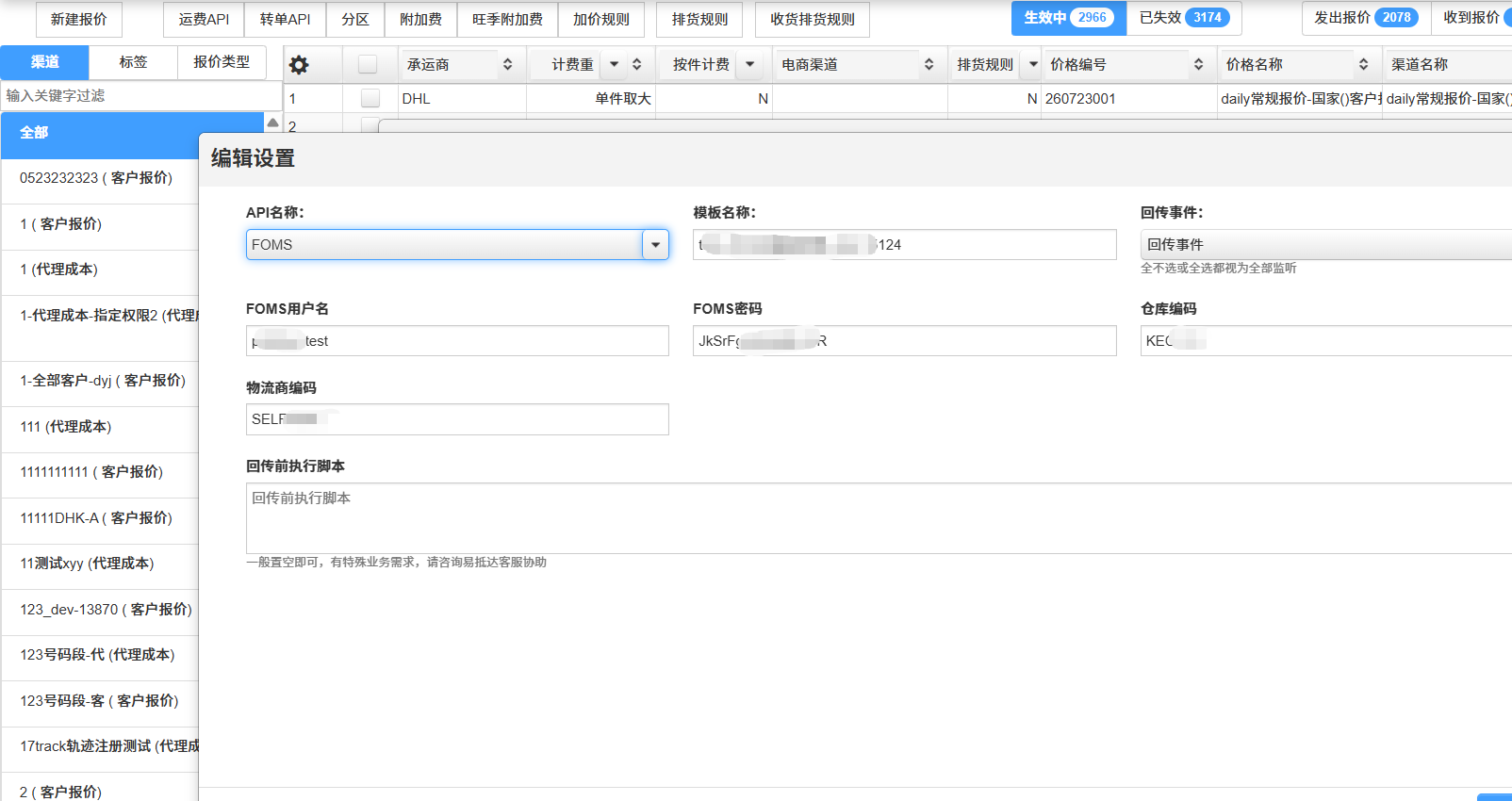Open the table column settings gear
Viewport: 1512px width, 801px height.
click(299, 65)
